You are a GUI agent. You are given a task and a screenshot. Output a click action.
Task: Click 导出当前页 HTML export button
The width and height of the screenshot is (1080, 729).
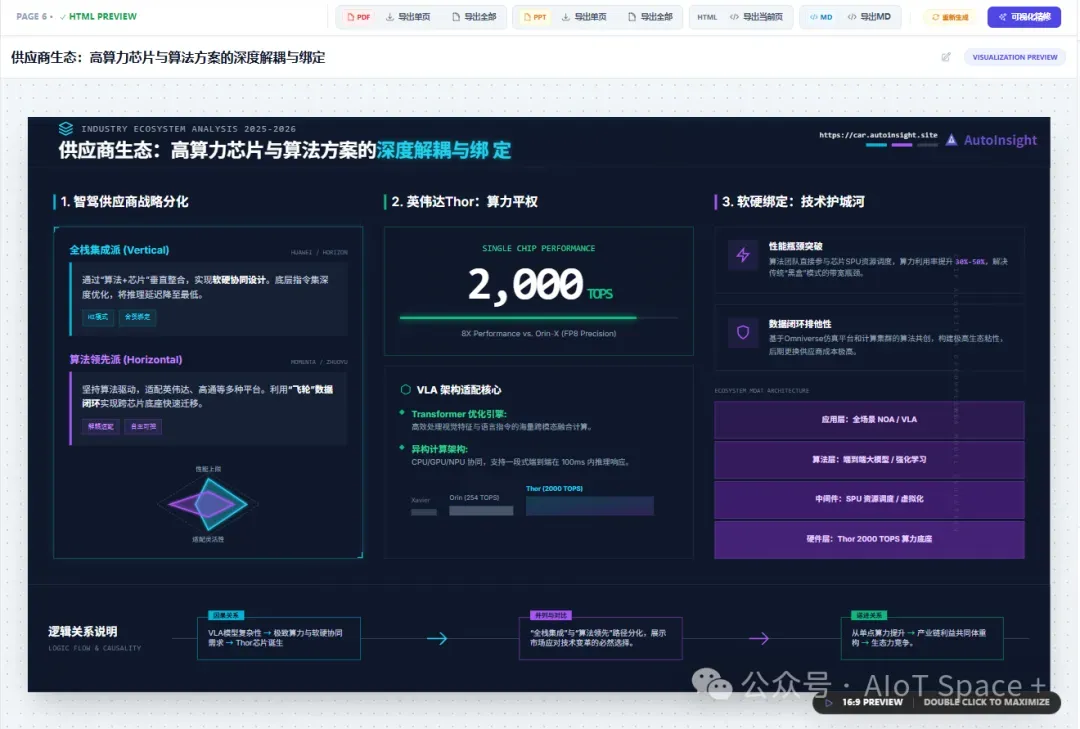click(x=756, y=17)
